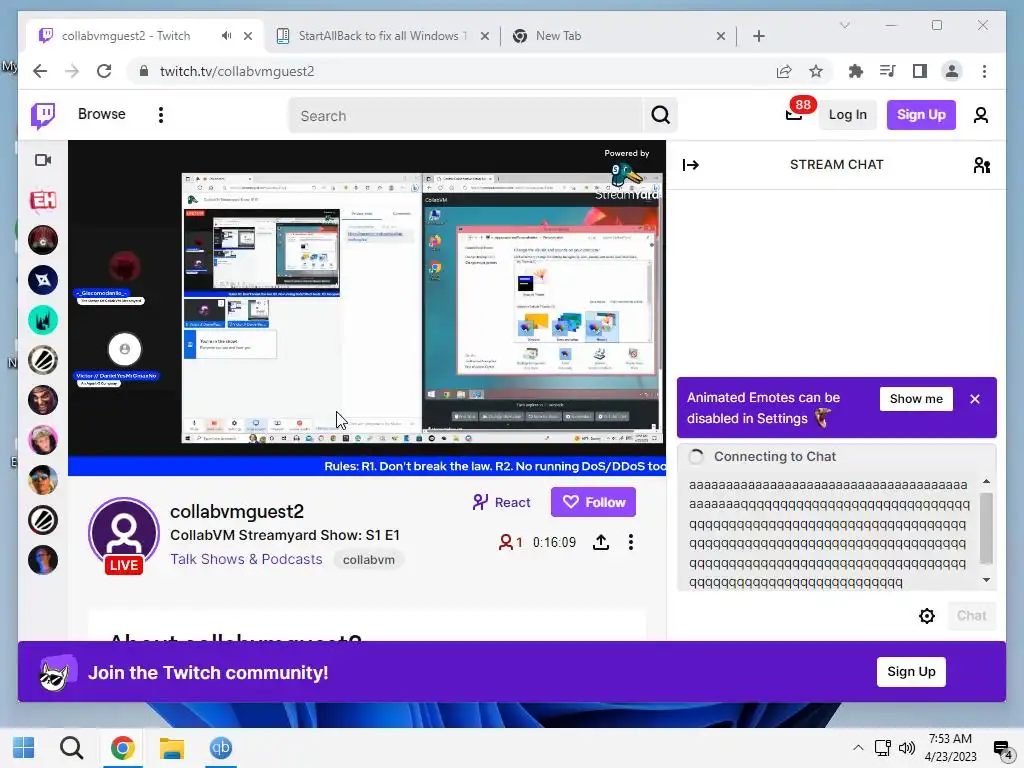Open the Browse link
The image size is (1024, 768).
coord(101,114)
